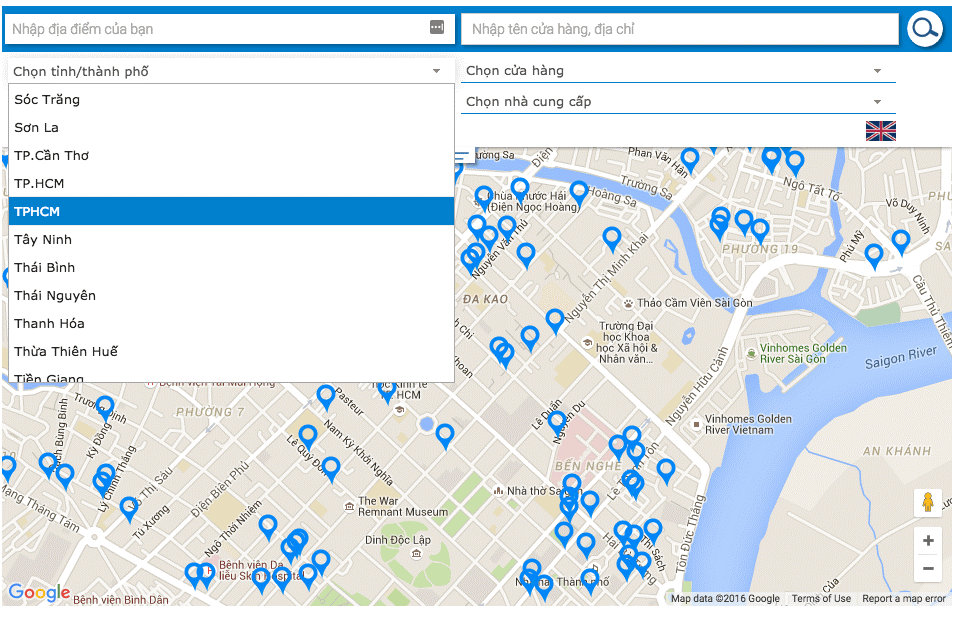Click the Google logo on the map
Image resolution: width=962 pixels, height=622 pixels.
tap(39, 593)
